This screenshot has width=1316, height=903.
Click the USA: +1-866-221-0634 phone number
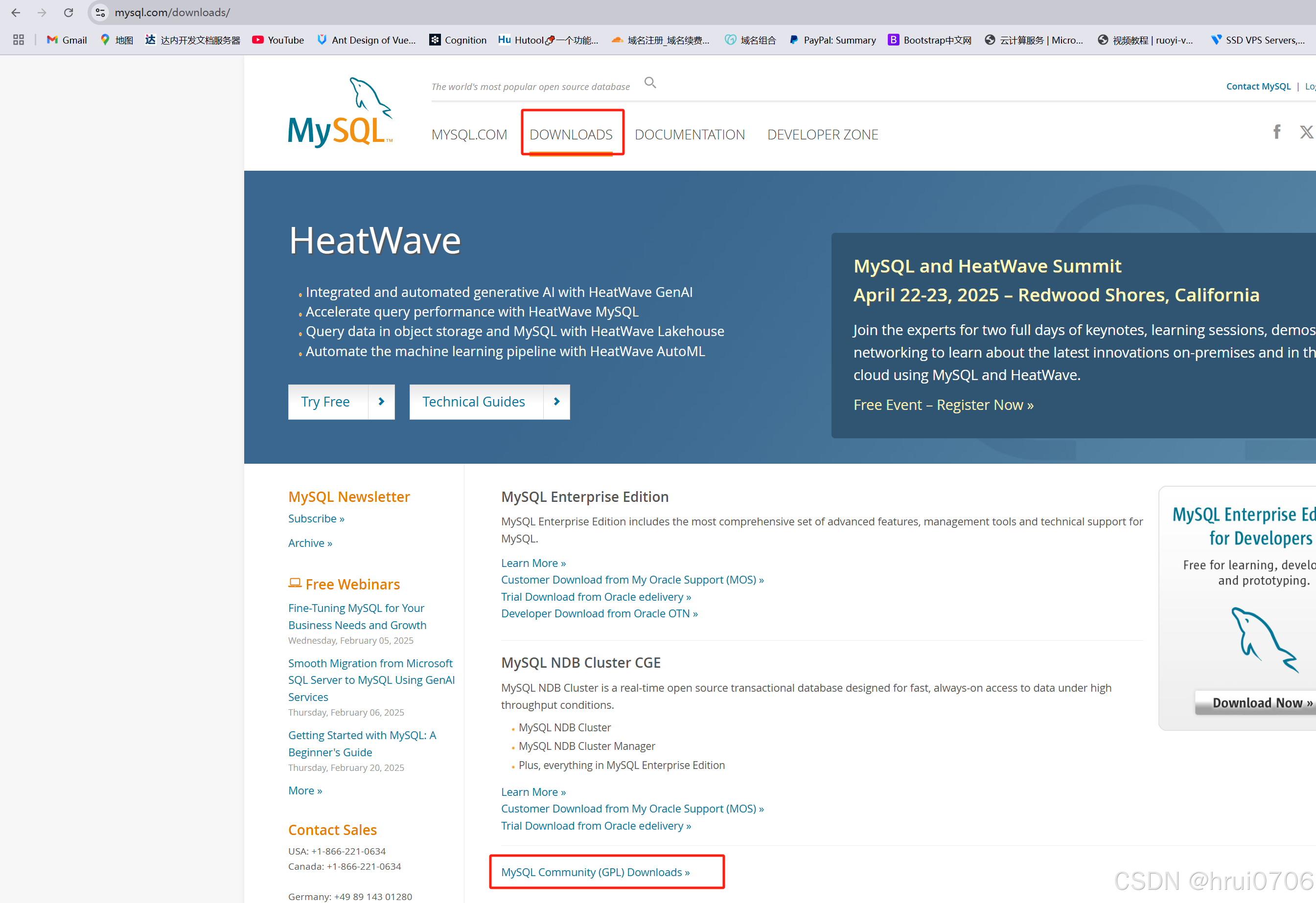point(337,851)
